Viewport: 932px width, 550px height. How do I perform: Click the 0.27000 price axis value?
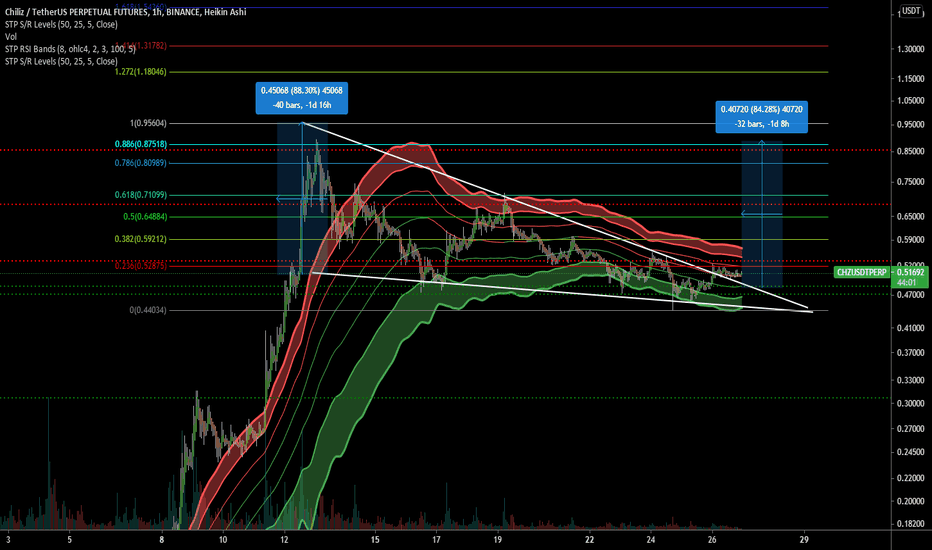click(x=911, y=428)
